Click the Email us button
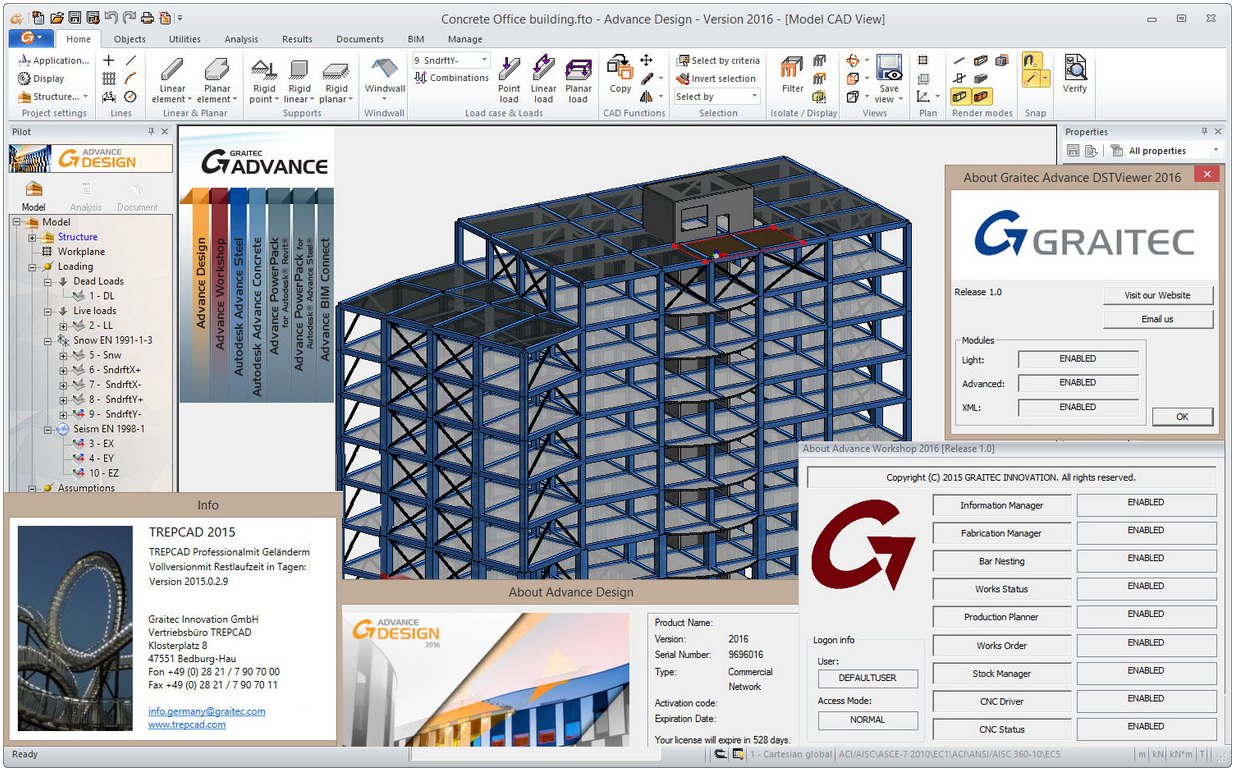1234x769 pixels. 1158,319
